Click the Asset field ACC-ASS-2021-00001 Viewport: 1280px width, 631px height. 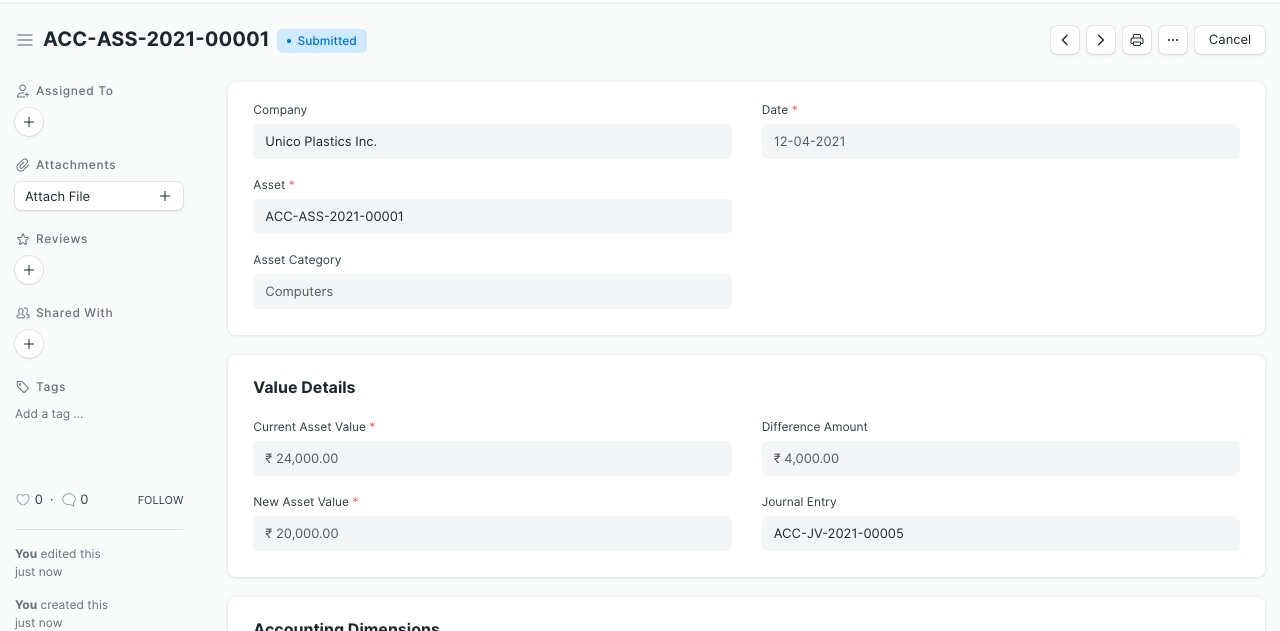click(492, 216)
